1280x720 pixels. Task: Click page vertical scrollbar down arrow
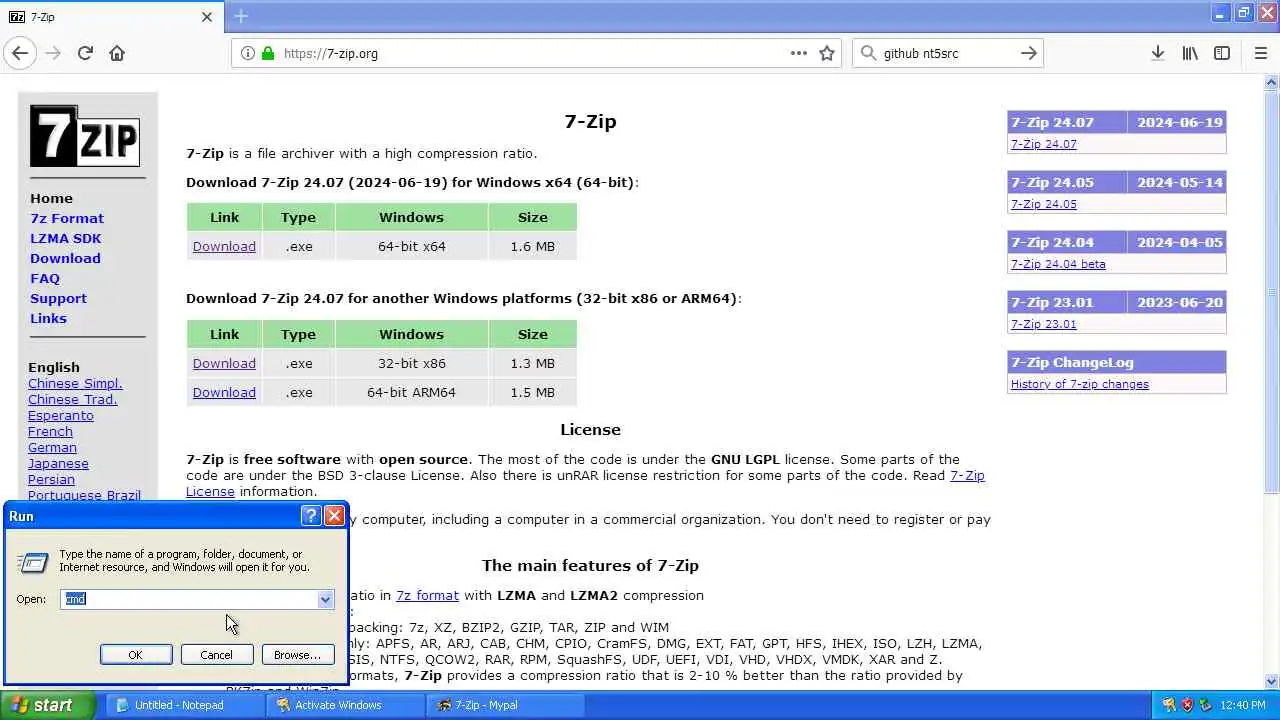[x=1271, y=681]
